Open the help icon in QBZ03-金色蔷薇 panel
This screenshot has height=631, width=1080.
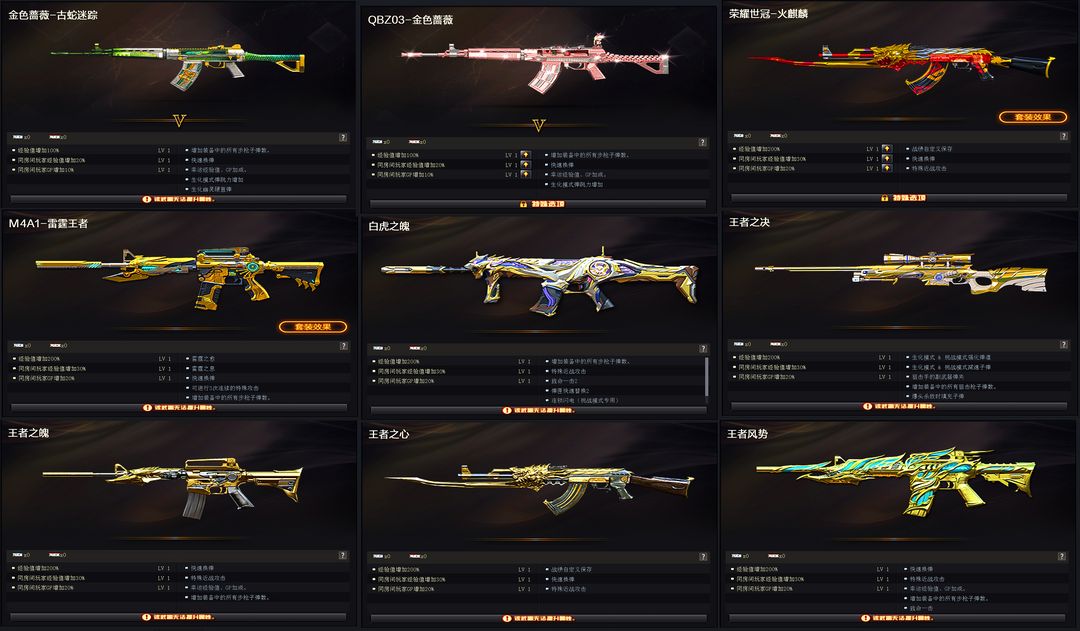[x=703, y=143]
